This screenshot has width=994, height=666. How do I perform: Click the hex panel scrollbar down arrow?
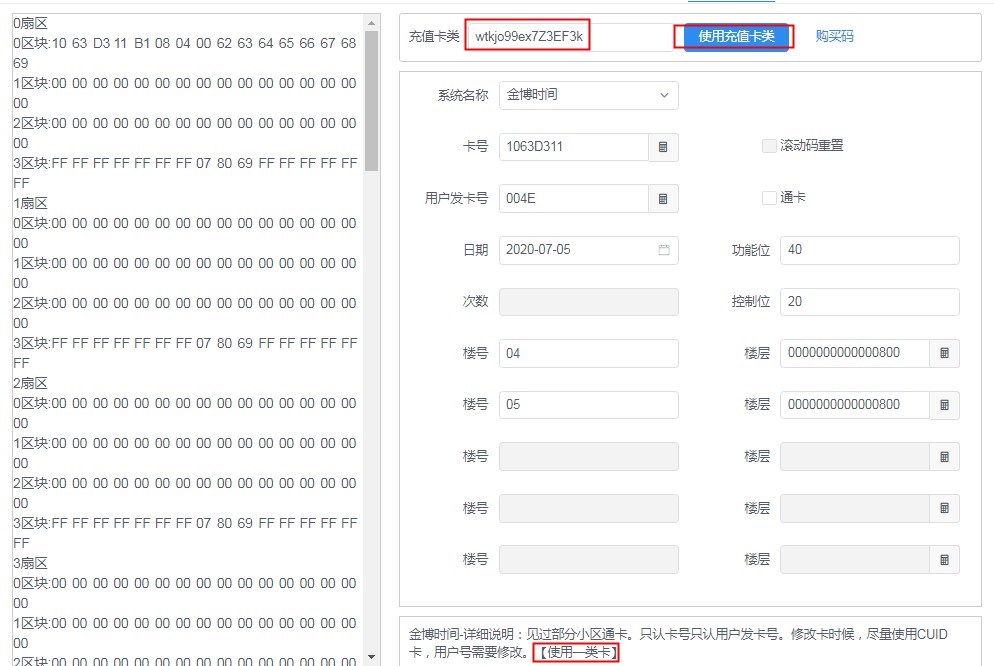click(x=371, y=657)
